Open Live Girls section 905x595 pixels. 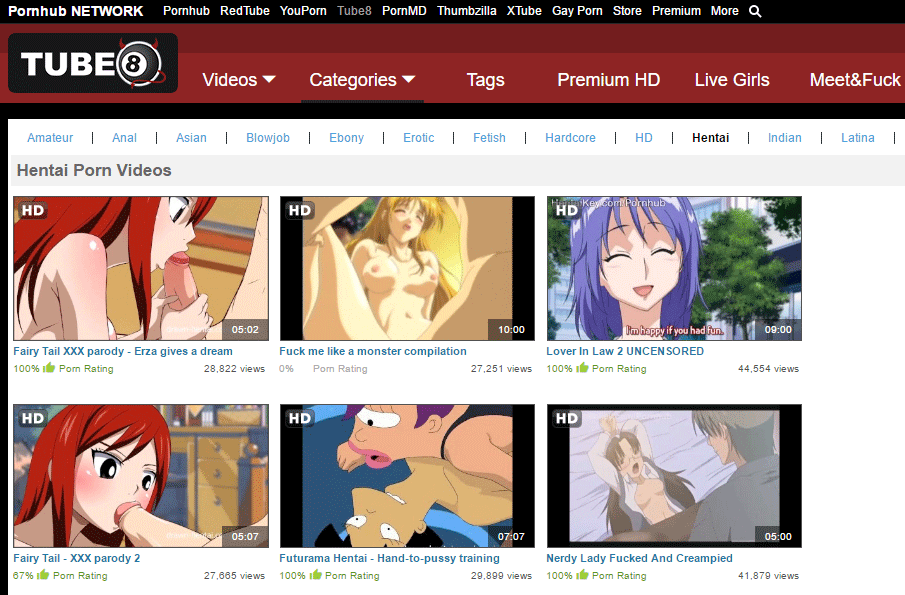pyautogui.click(x=732, y=80)
